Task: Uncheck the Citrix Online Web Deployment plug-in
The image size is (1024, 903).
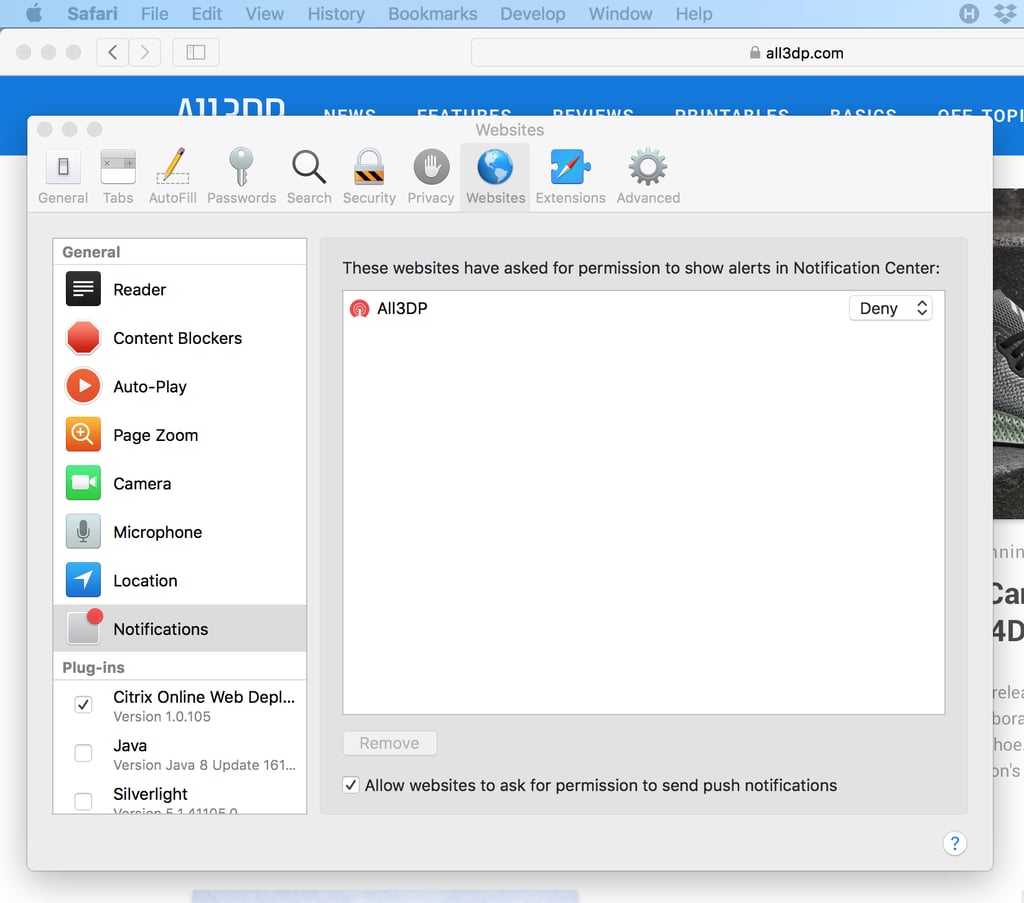Action: tap(83, 704)
